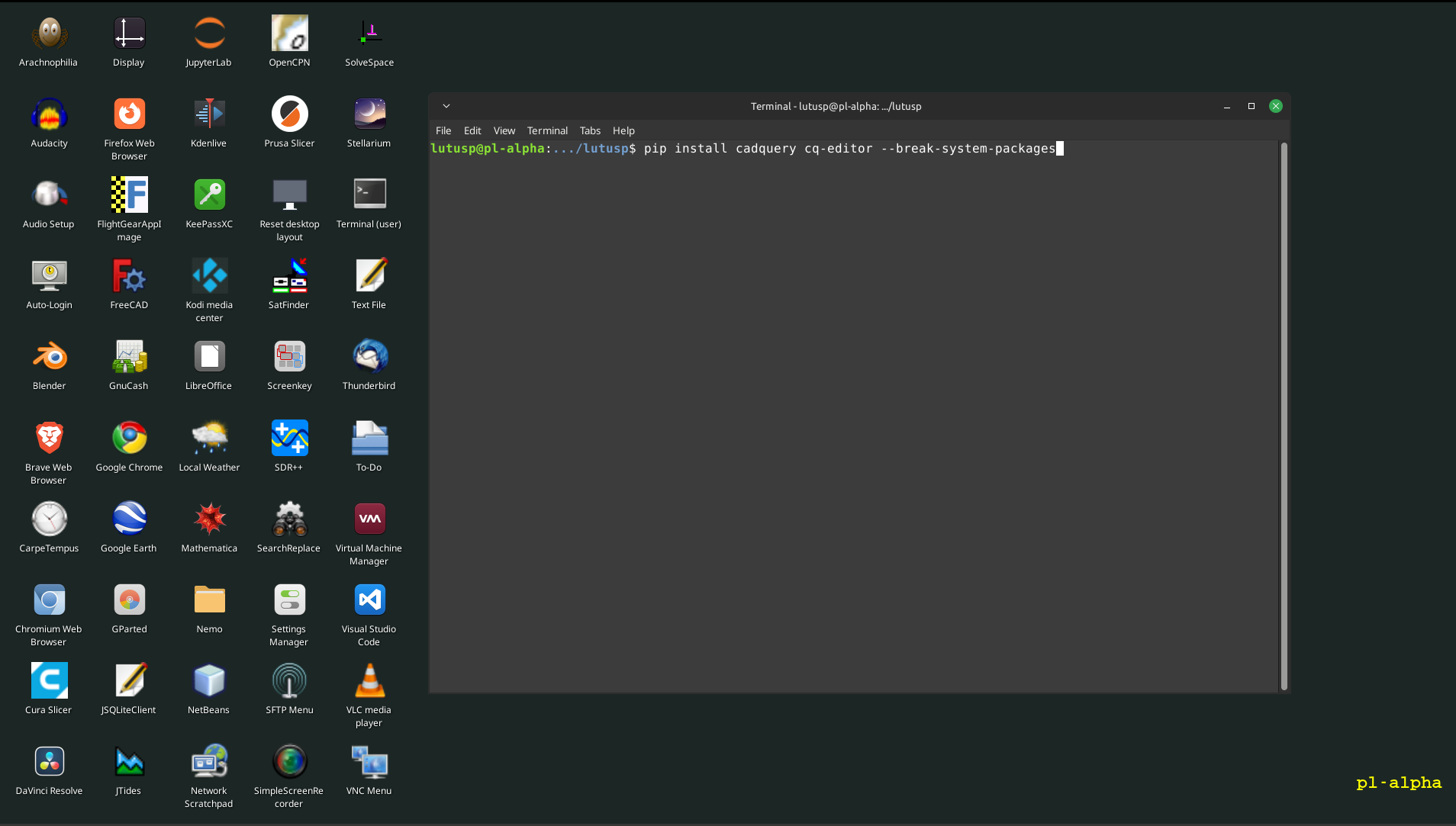The width and height of the screenshot is (1456, 826).
Task: Open the Settings Manager icon
Action: [x=289, y=601]
